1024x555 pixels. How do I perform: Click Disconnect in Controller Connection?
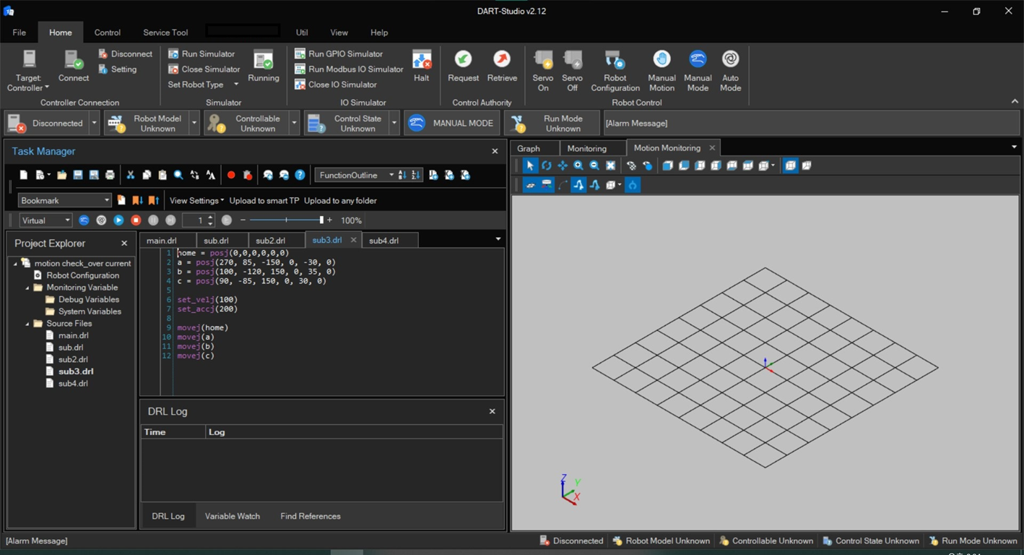point(125,54)
